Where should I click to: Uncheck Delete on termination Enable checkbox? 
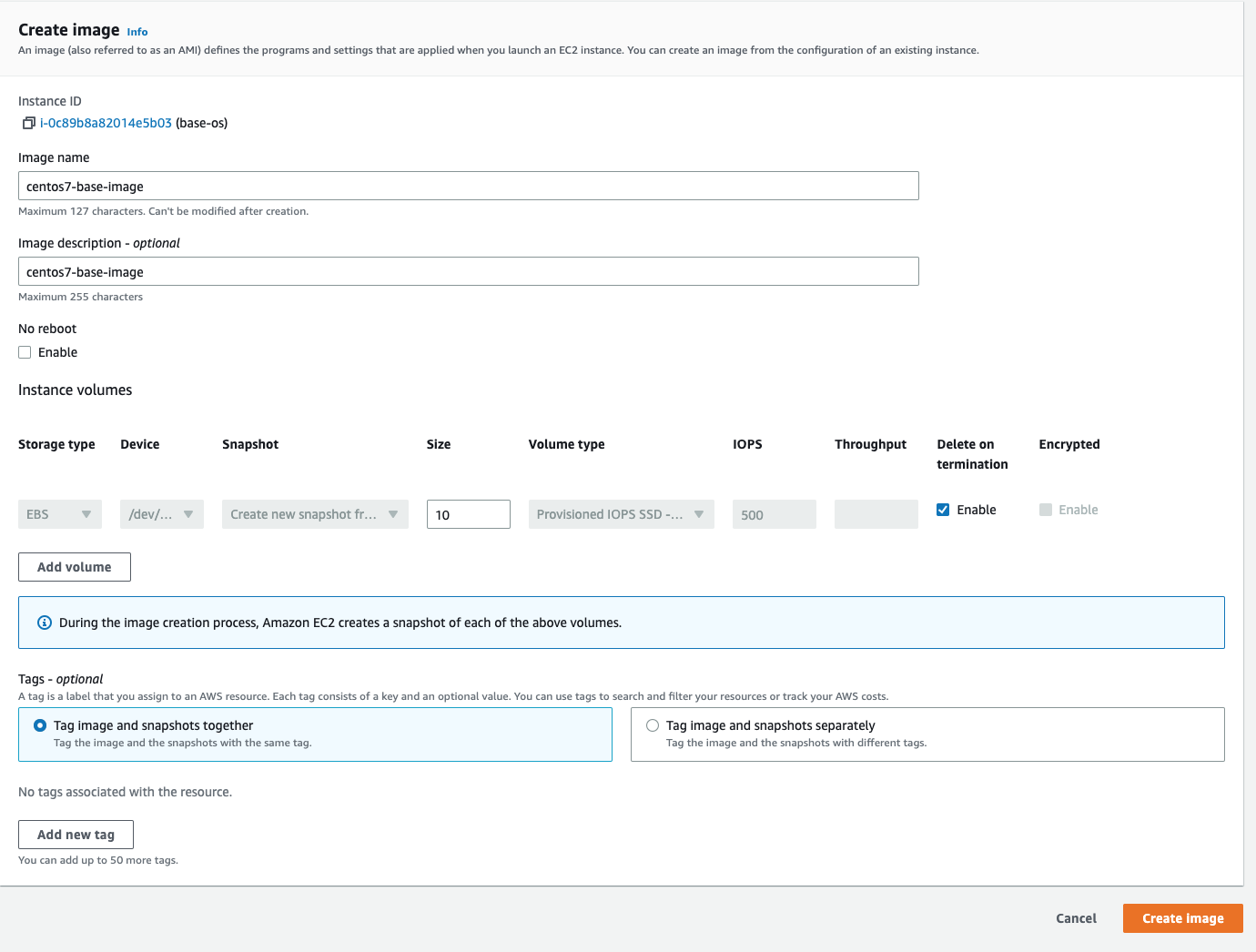[x=943, y=510]
